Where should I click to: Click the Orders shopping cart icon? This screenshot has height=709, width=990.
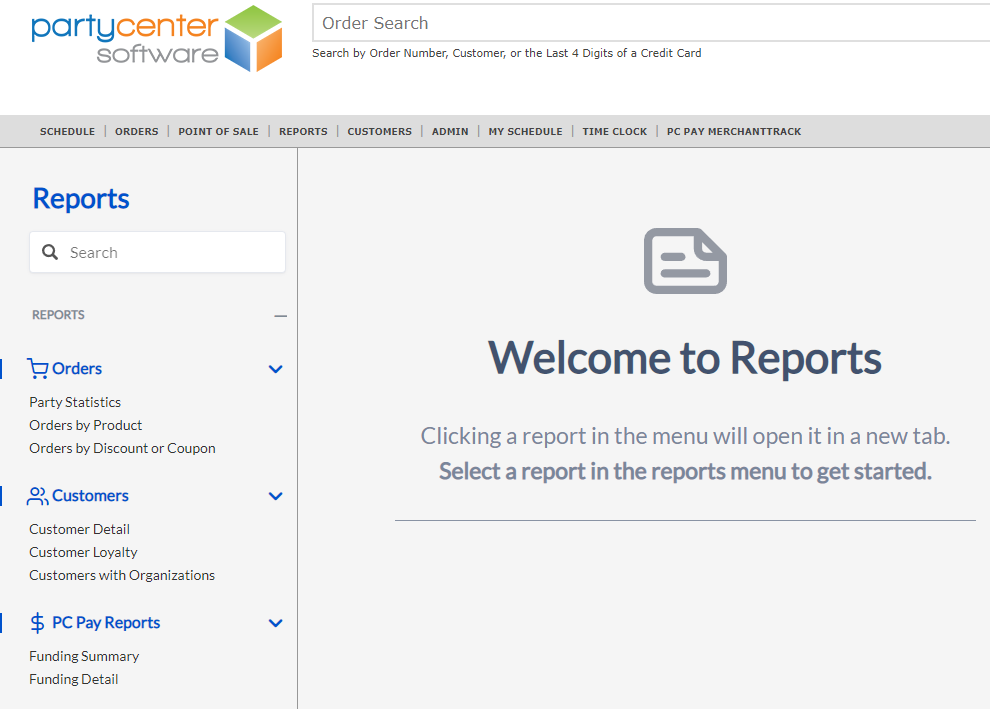[x=37, y=369]
